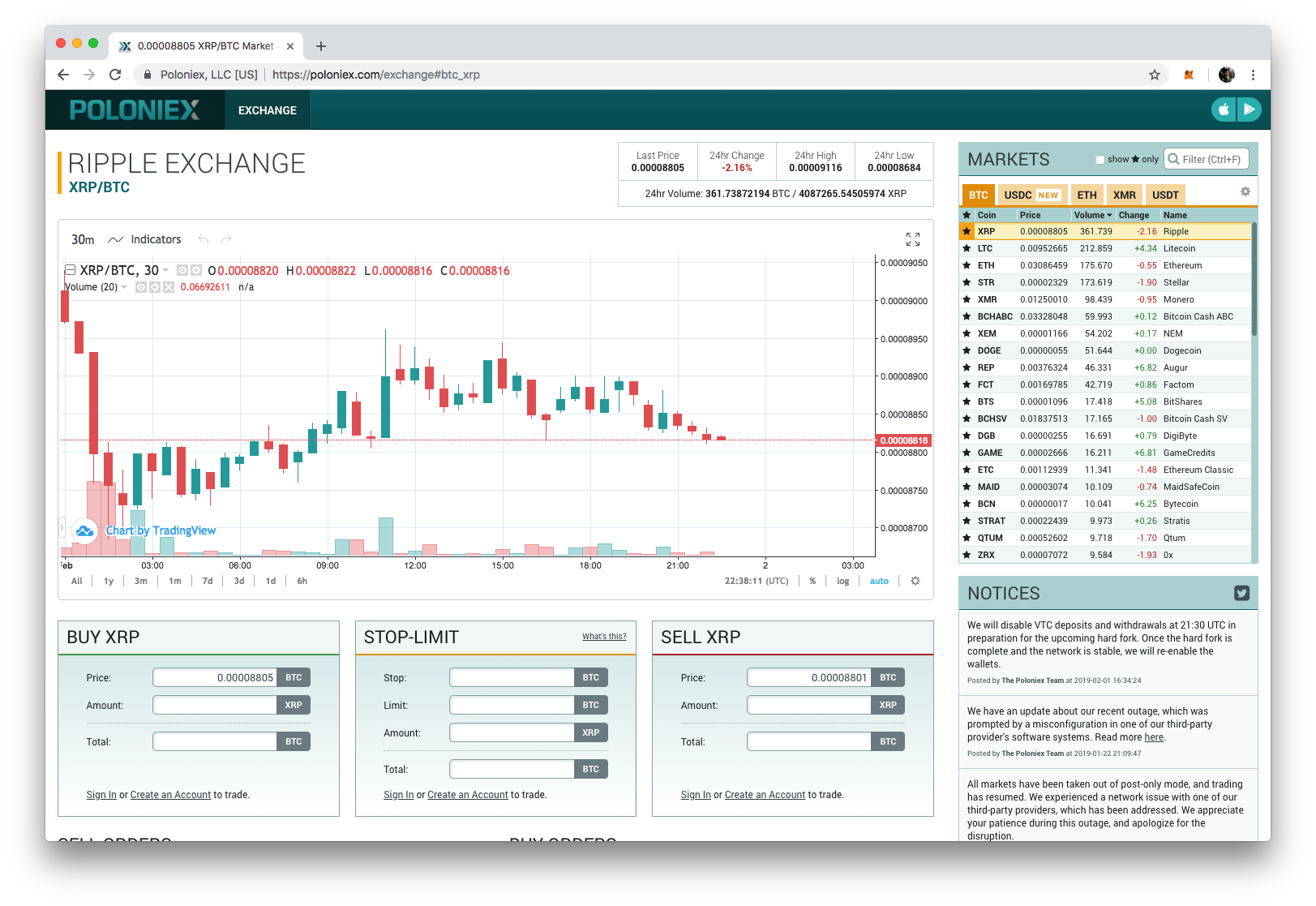Viewport: 1316px width, 906px height.
Task: Toggle log scale on chart
Action: point(843,581)
